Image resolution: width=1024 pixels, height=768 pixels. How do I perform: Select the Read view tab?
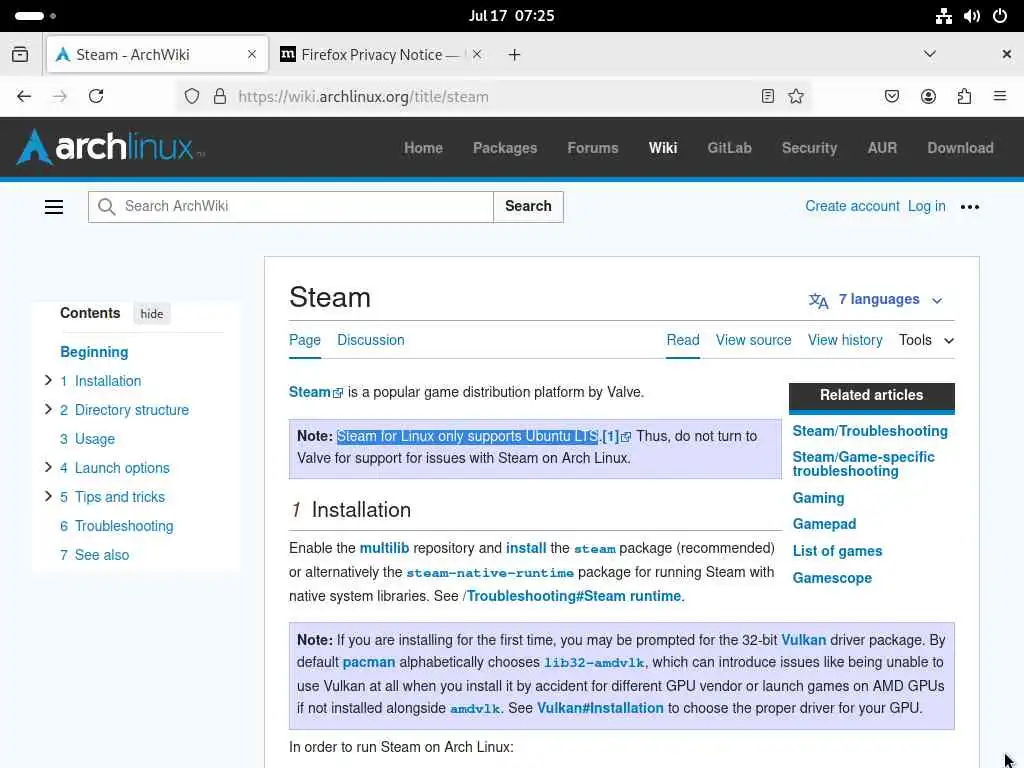tap(683, 340)
